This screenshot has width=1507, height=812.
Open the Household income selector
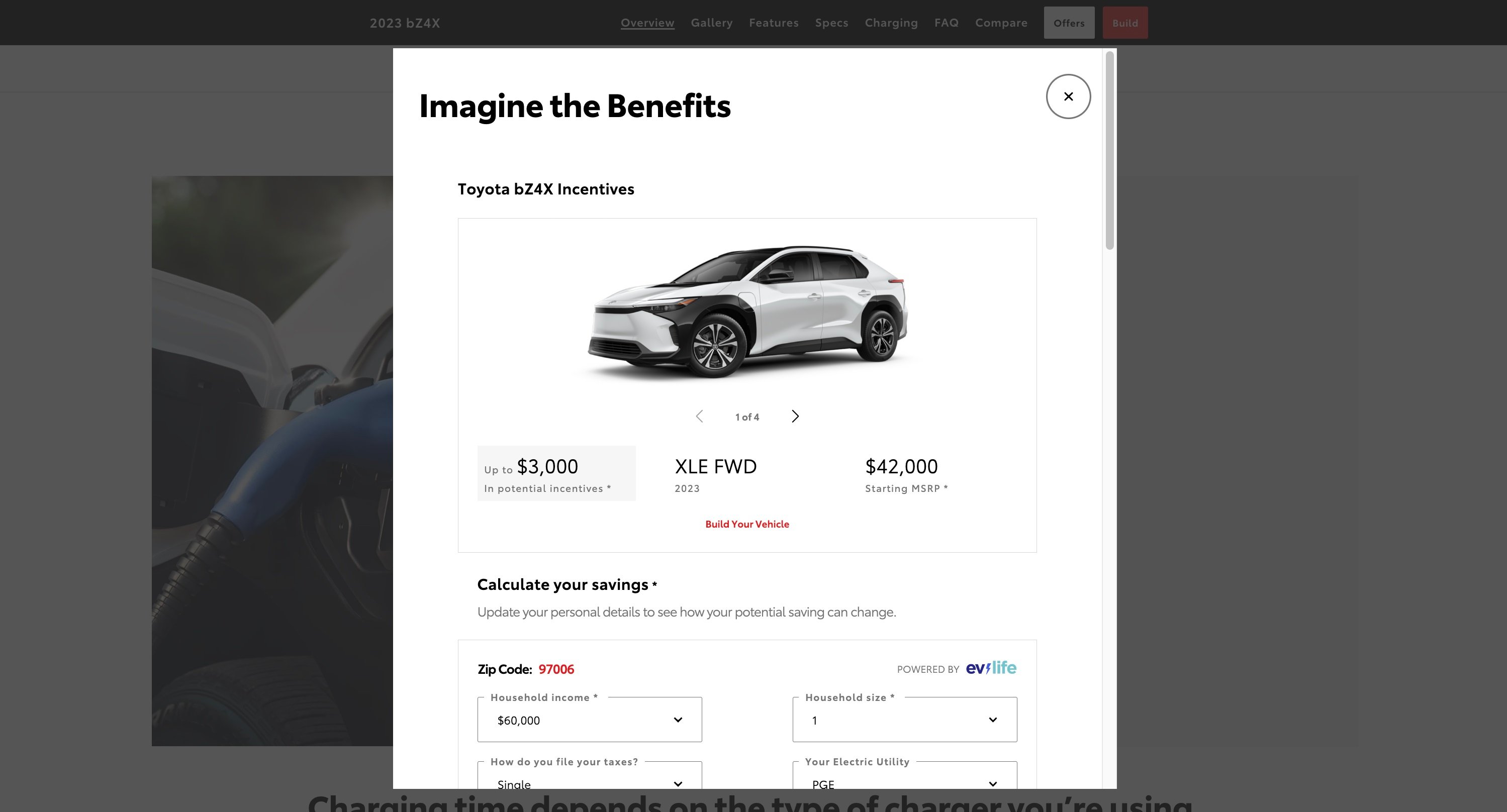(589, 720)
